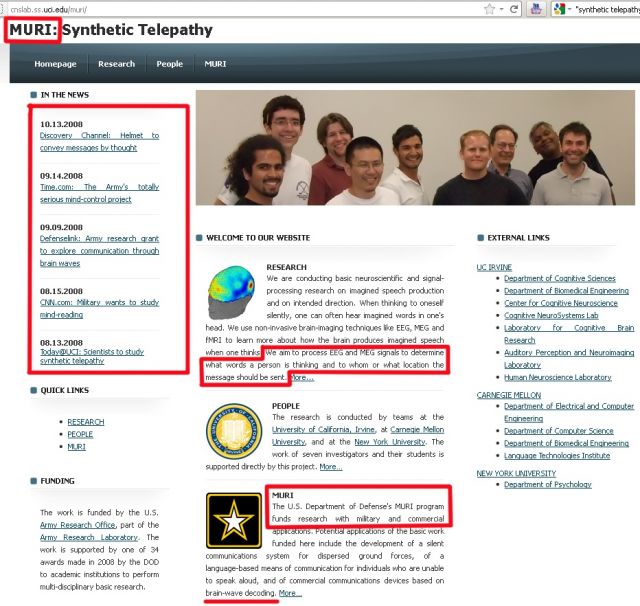Open Cognitive NeuroSystems Lab link
The height and width of the screenshot is (606, 640).
(551, 315)
